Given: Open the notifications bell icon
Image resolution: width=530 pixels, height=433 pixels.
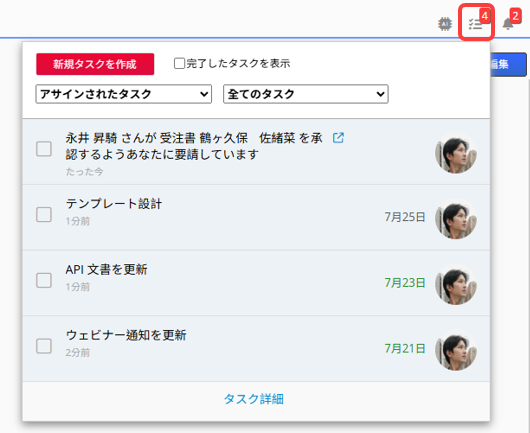Looking at the screenshot, I should (508, 24).
